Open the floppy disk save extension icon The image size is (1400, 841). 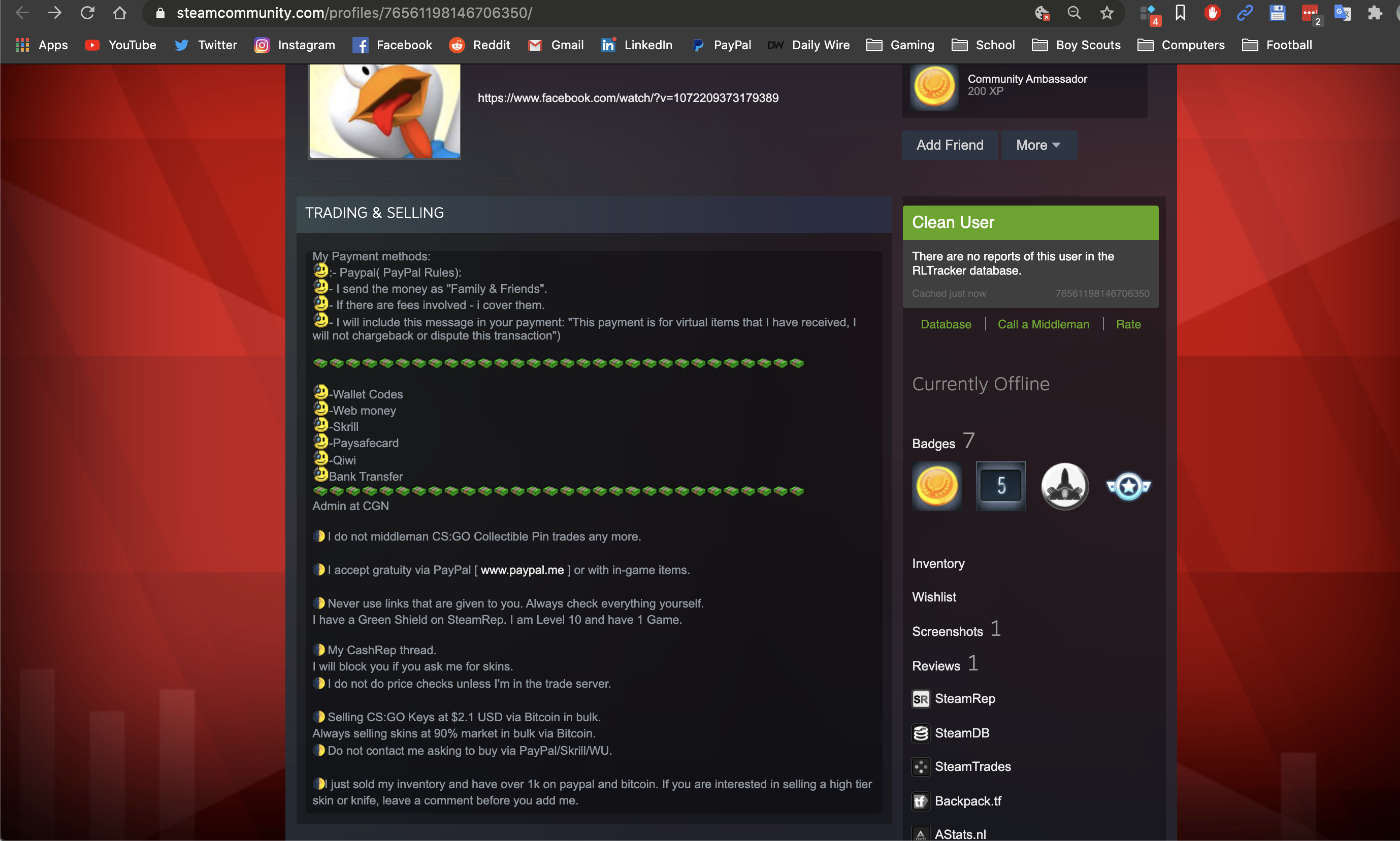tap(1277, 13)
